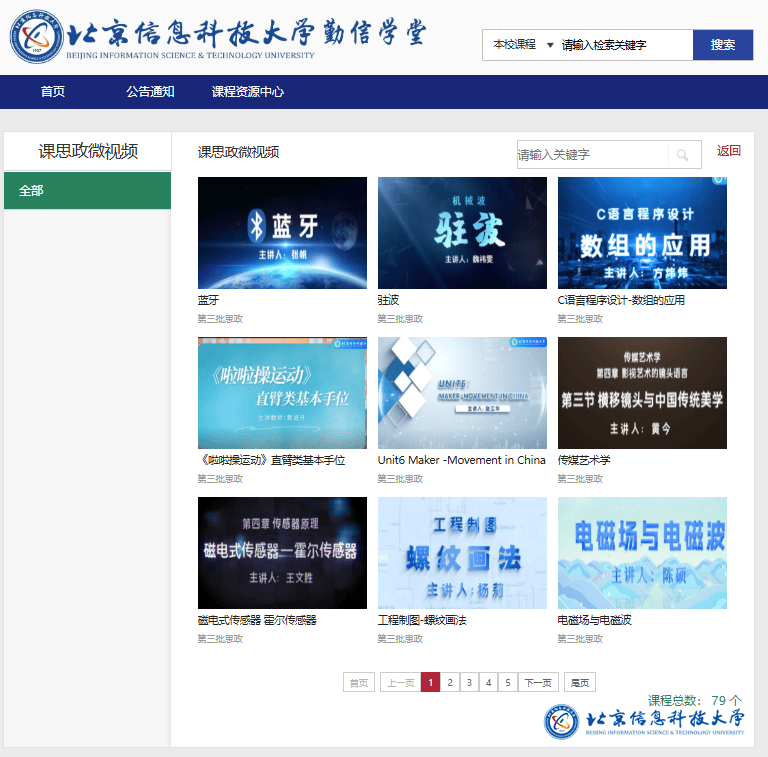Click Unit6 Maker -Movement in China title
The width and height of the screenshot is (768, 757).
461,460
